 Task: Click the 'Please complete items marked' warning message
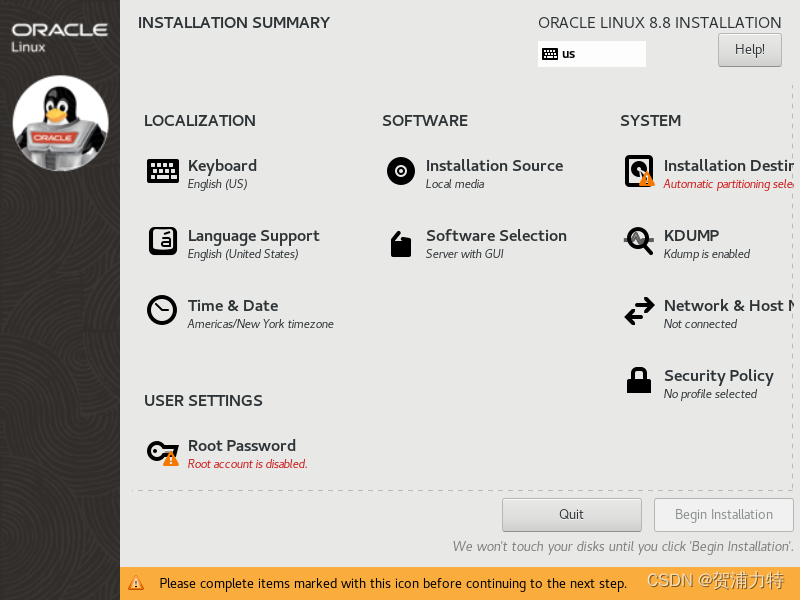click(x=393, y=583)
